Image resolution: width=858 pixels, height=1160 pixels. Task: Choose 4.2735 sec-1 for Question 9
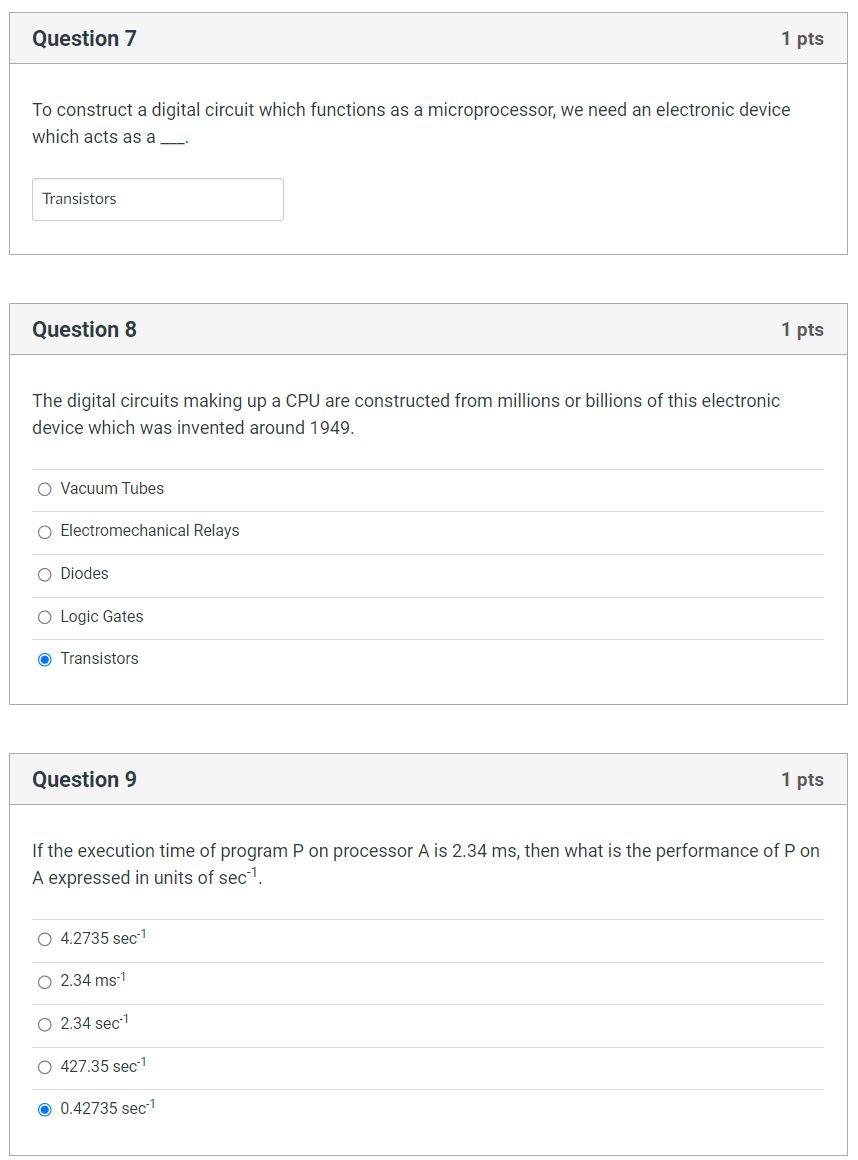[x=44, y=939]
